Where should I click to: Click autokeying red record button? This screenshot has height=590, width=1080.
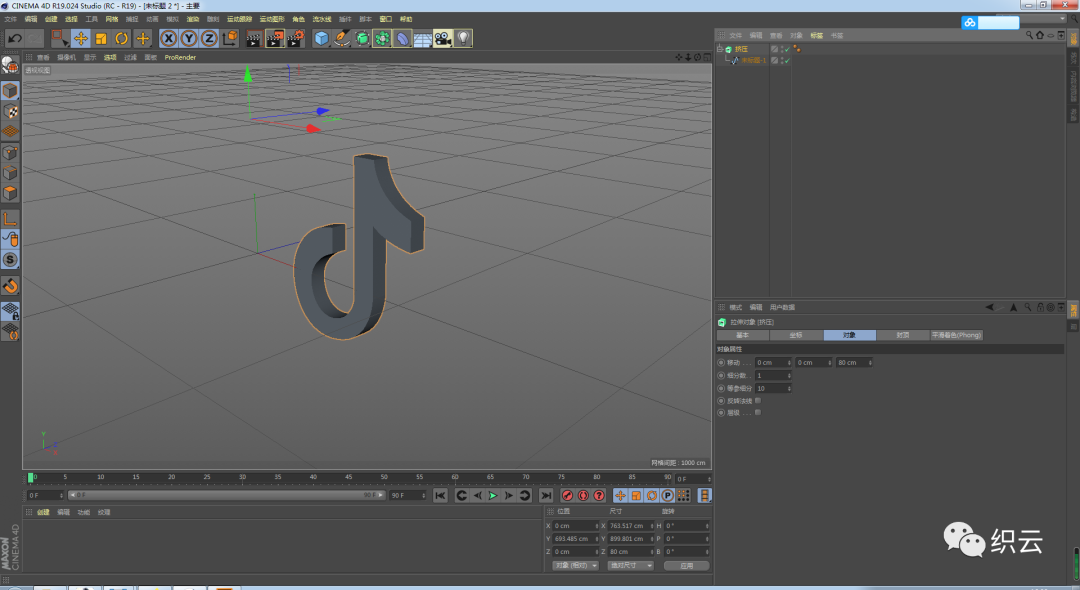pos(583,496)
